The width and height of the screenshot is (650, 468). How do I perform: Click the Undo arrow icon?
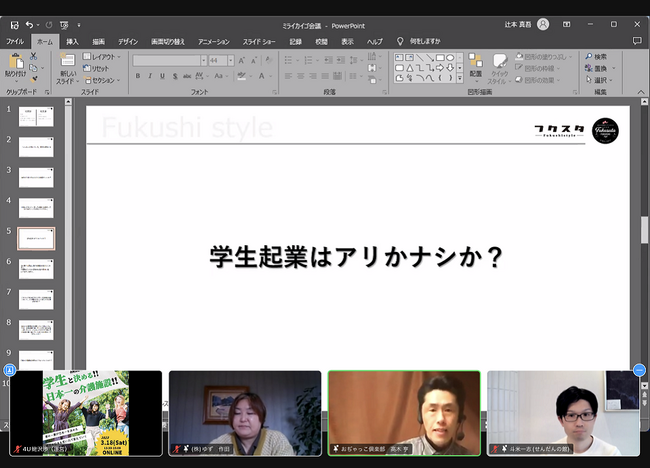29,24
